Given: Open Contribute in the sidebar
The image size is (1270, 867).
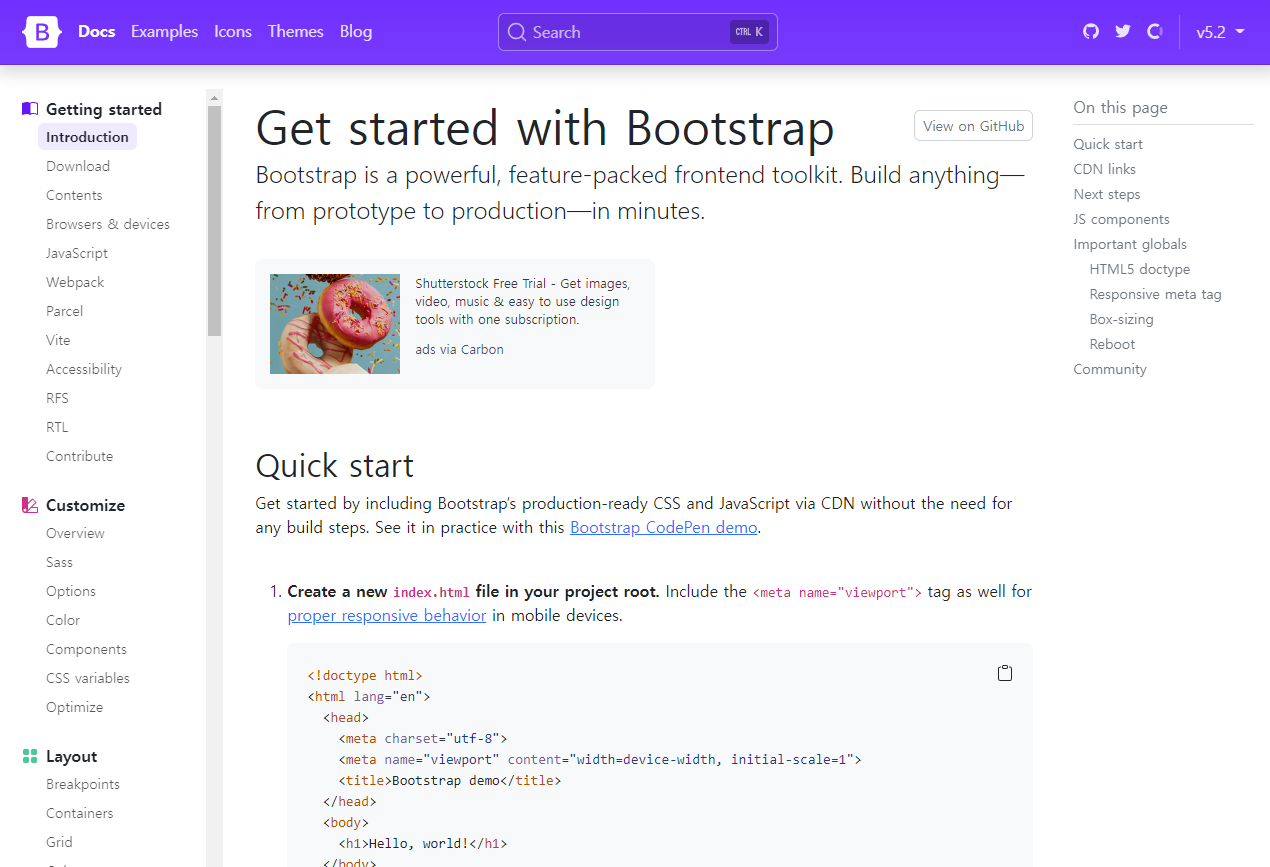Looking at the screenshot, I should (x=80, y=456).
